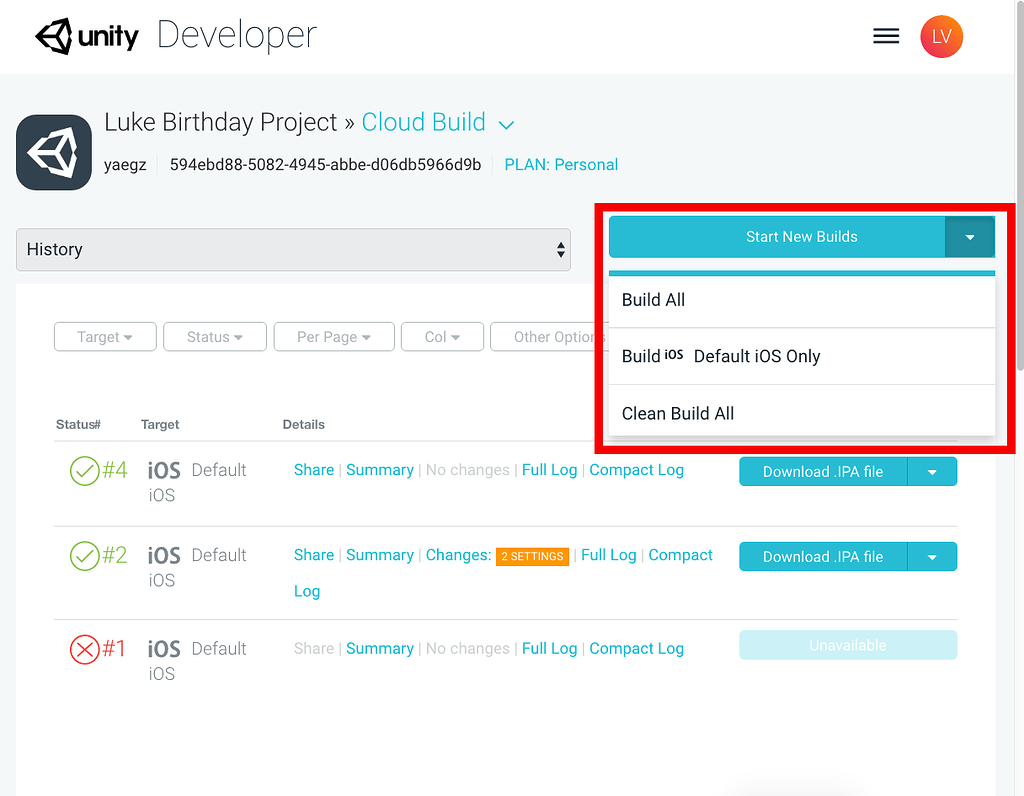Open the hamburger menu in top right
Screen dimensions: 1024x796
pos(886,35)
